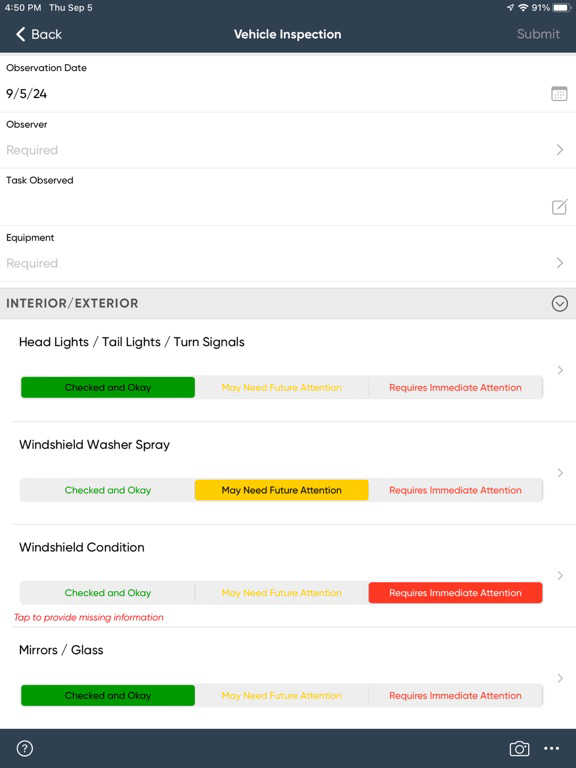Select May Need Future Attention for Head Lights

(x=282, y=387)
